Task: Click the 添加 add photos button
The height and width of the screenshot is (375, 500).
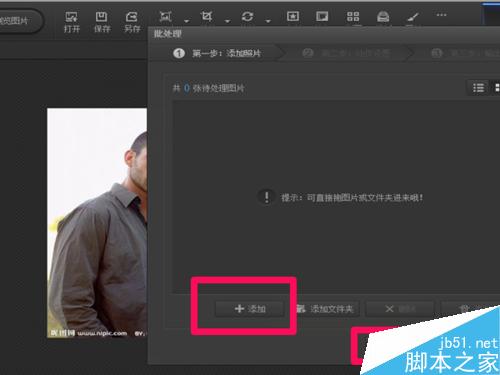Action: click(250, 309)
